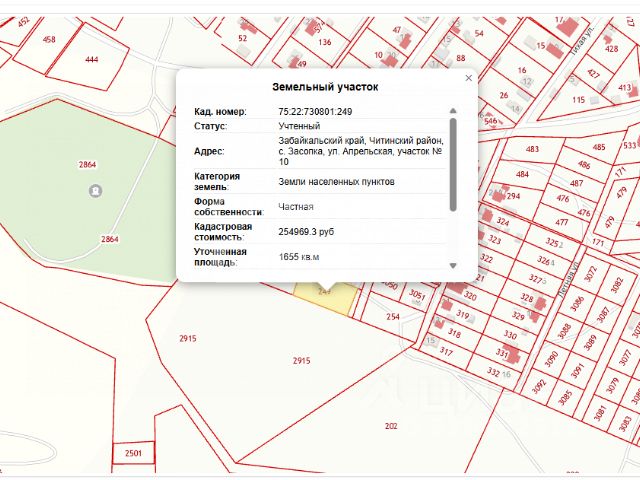The width and height of the screenshot is (640, 480).
Task: Select parcel 3081 on the map
Action: pos(599,413)
